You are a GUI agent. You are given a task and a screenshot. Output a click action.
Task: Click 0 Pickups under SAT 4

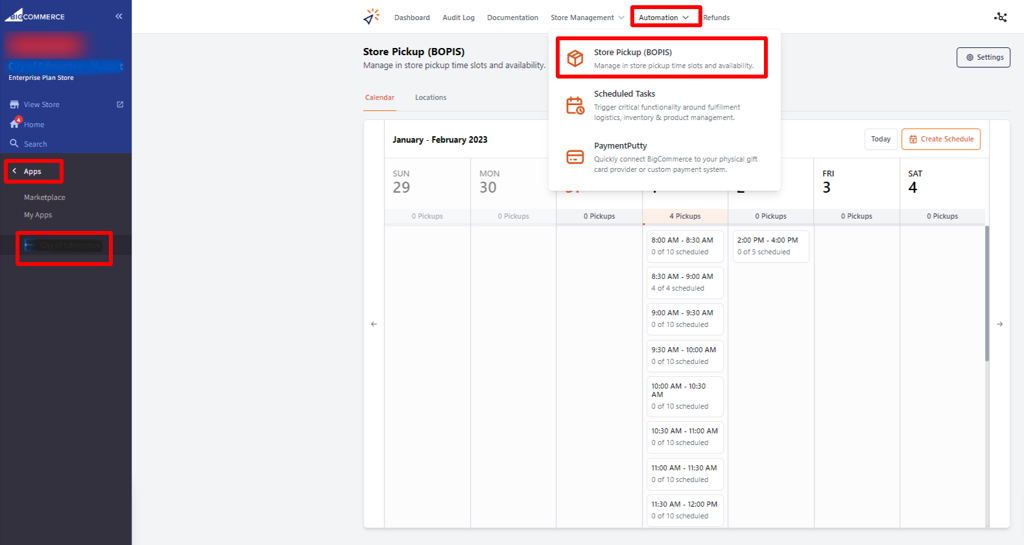(942, 216)
